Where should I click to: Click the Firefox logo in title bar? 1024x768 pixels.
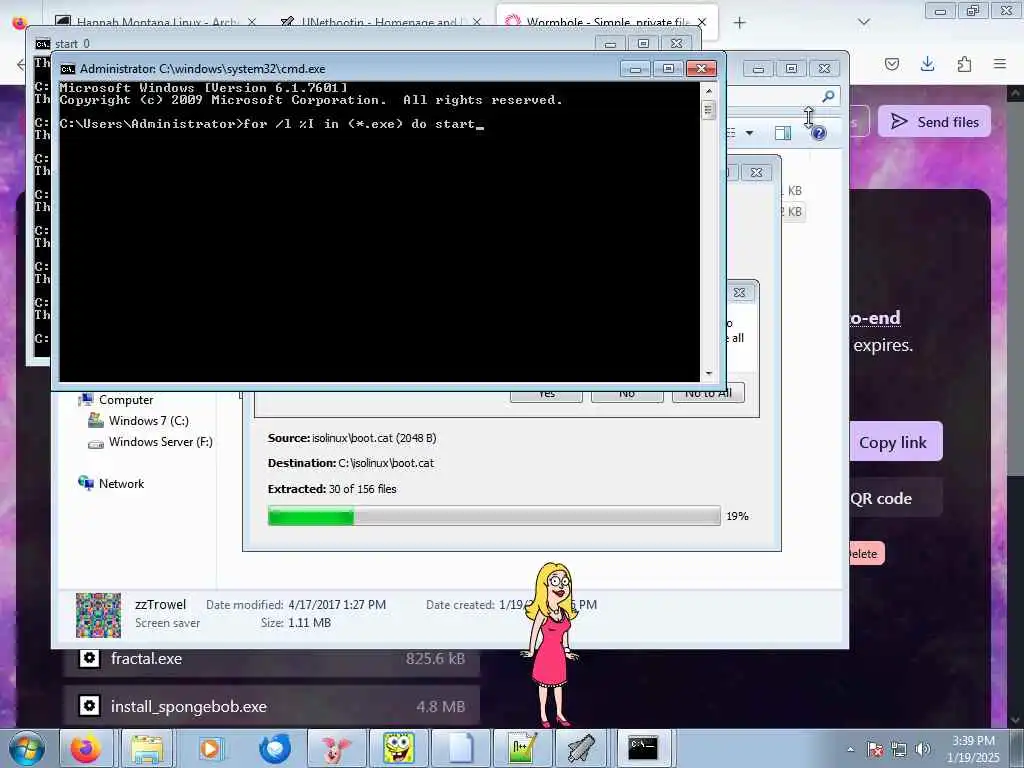pyautogui.click(x=19, y=22)
